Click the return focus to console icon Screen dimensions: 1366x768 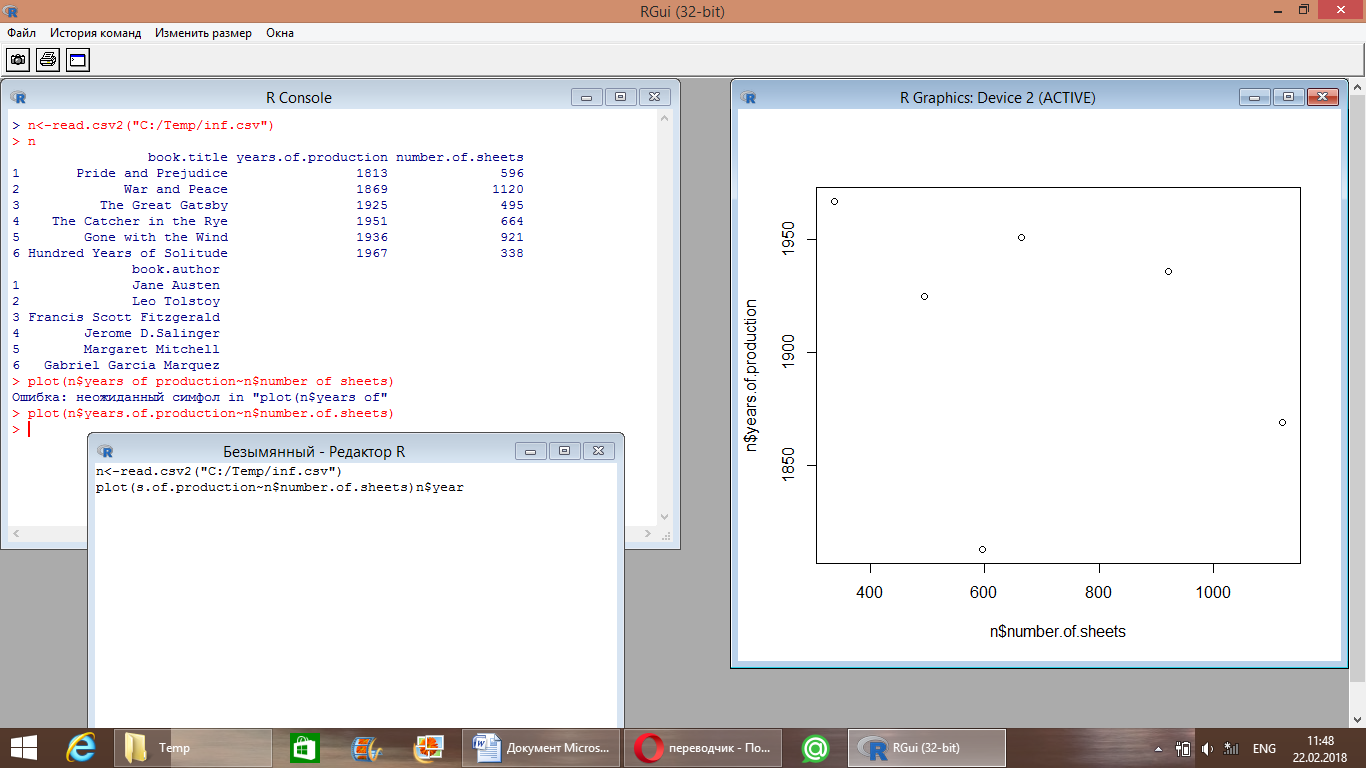[x=78, y=60]
